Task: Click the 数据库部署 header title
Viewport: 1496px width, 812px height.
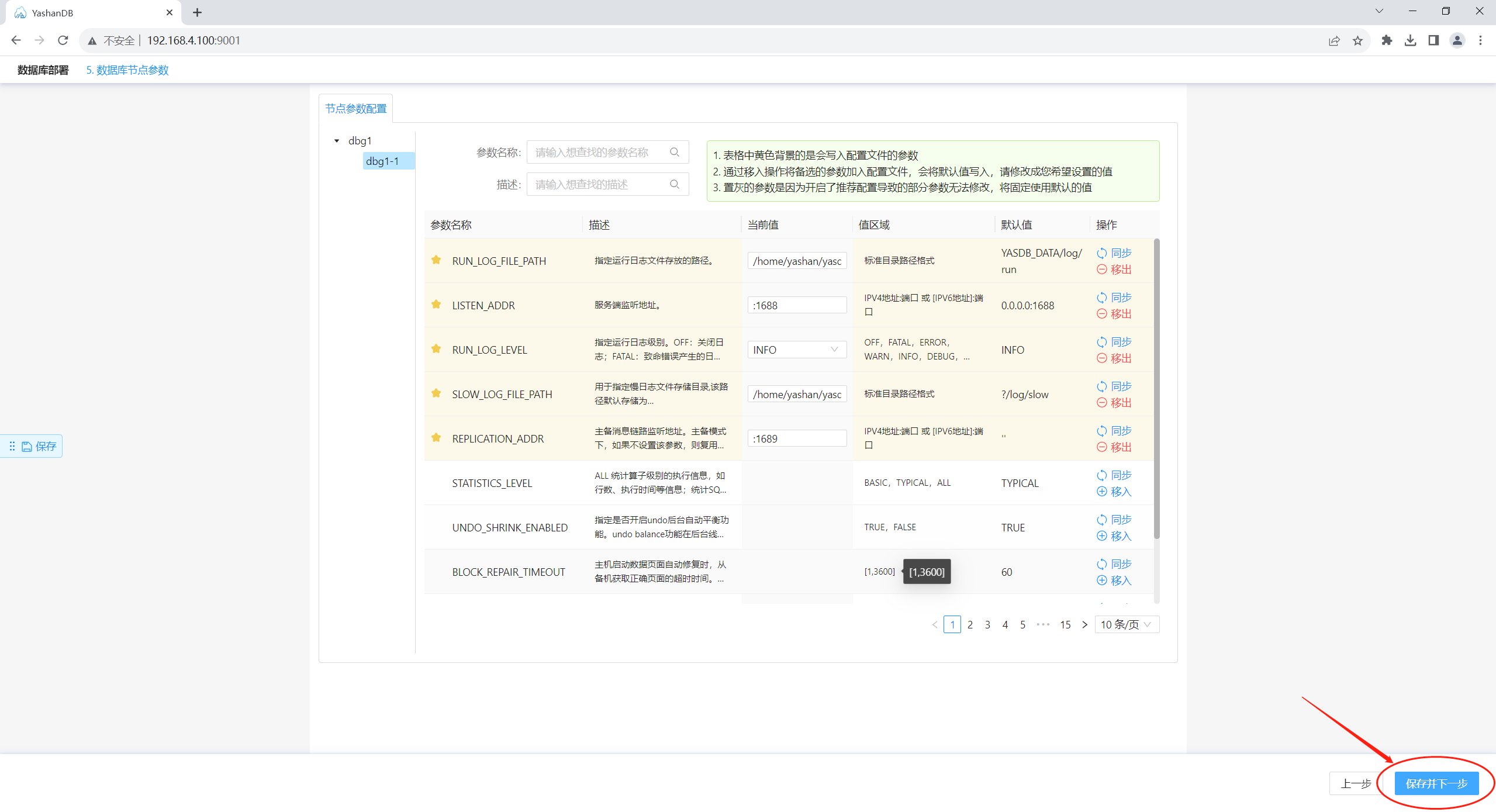Action: [43, 70]
